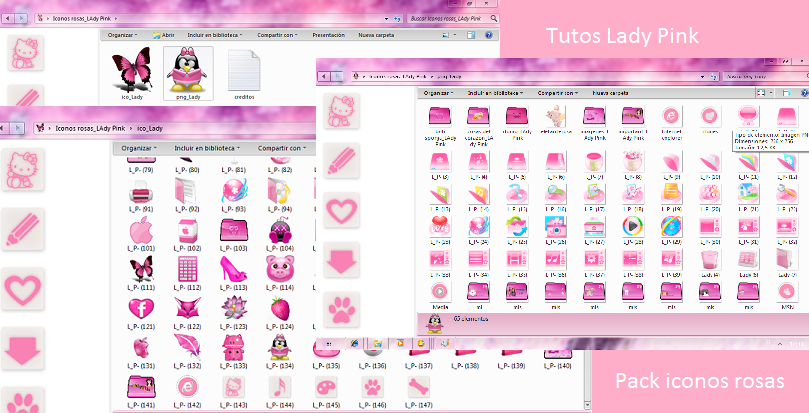Expand Incluir en biblioteca in top window

click(215, 35)
